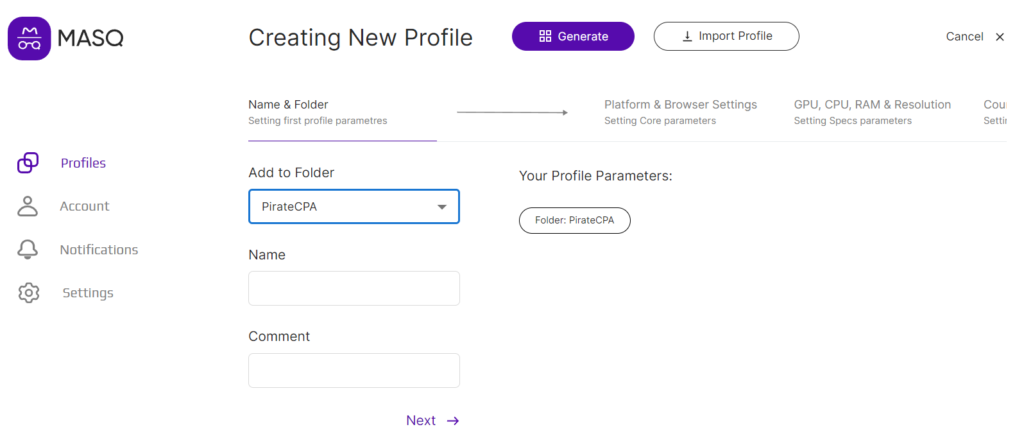Go to Platform & Browser Settings step
The height and width of the screenshot is (436, 1024).
point(680,112)
